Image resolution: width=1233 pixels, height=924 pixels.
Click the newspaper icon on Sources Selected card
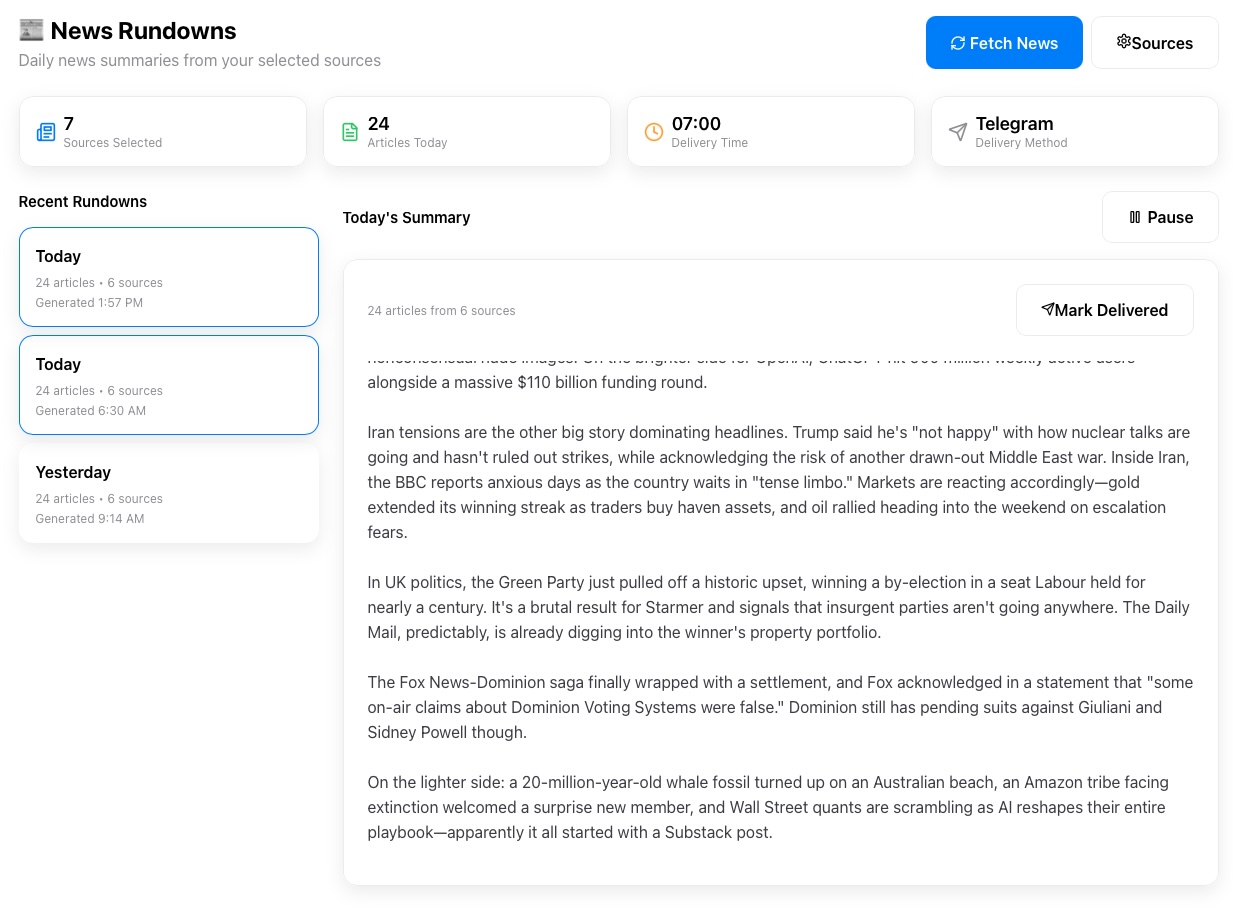click(46, 131)
